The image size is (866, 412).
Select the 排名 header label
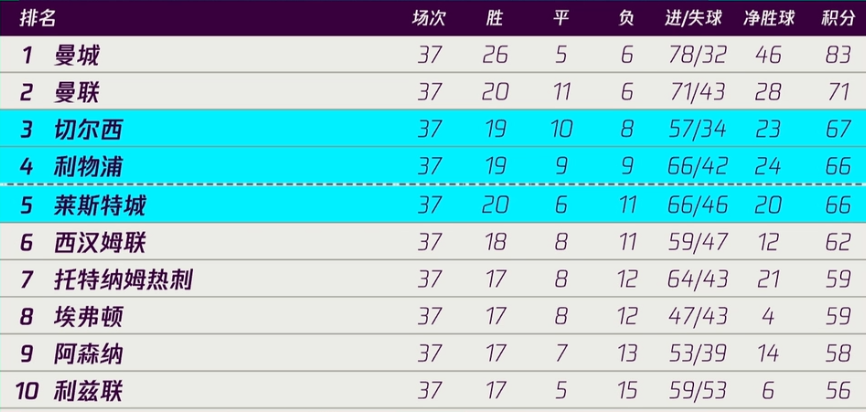38,18
